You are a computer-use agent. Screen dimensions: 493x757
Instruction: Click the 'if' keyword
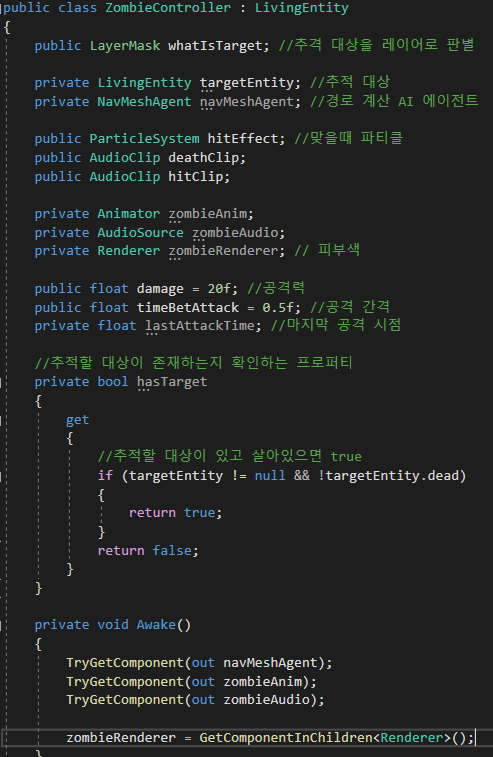[x=105, y=476]
